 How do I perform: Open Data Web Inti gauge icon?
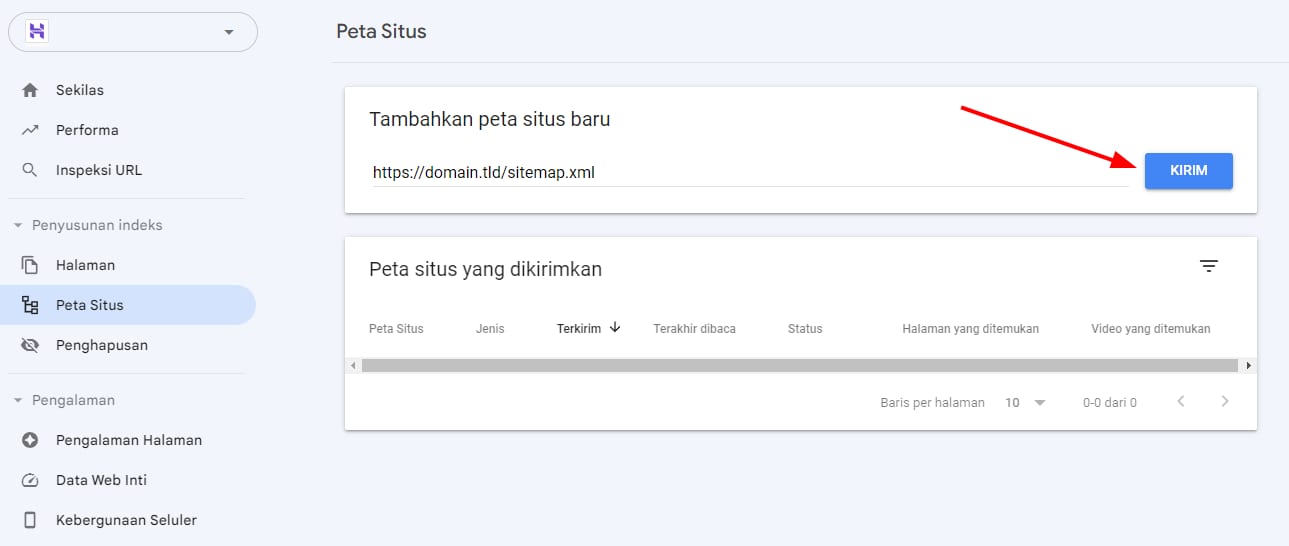(30, 480)
